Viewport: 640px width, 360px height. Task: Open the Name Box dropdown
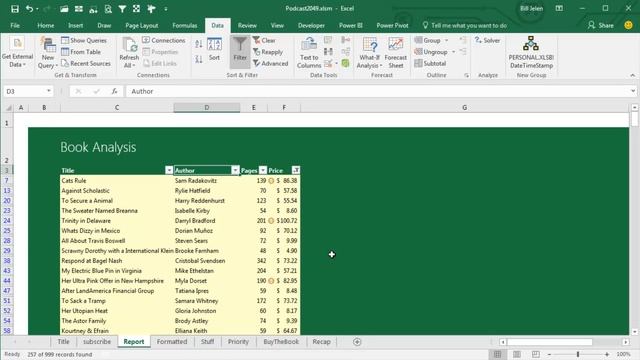point(49,91)
